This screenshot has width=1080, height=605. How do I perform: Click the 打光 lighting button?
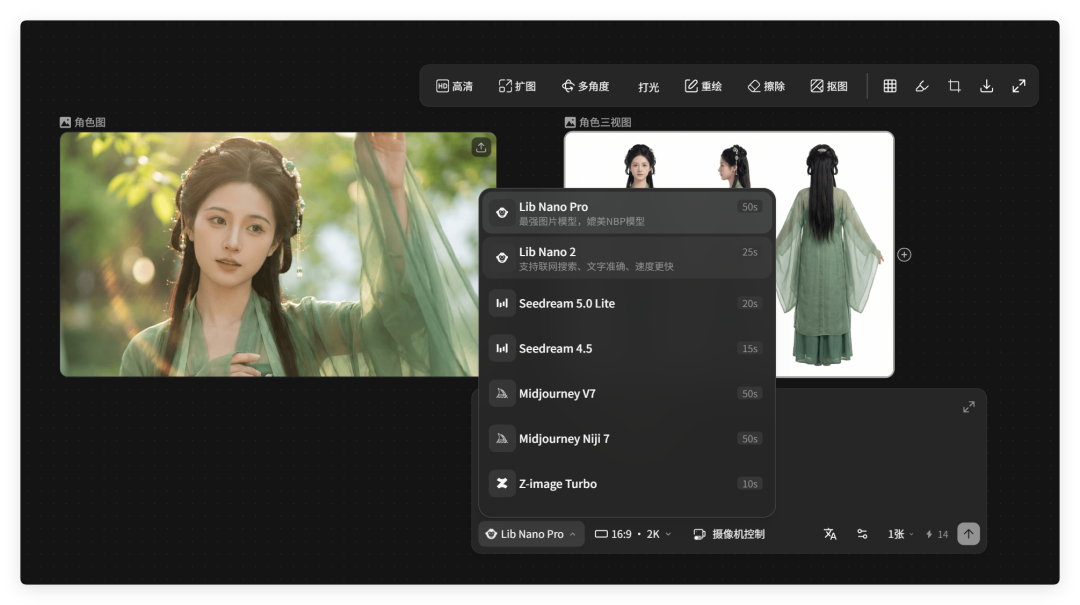tap(648, 87)
